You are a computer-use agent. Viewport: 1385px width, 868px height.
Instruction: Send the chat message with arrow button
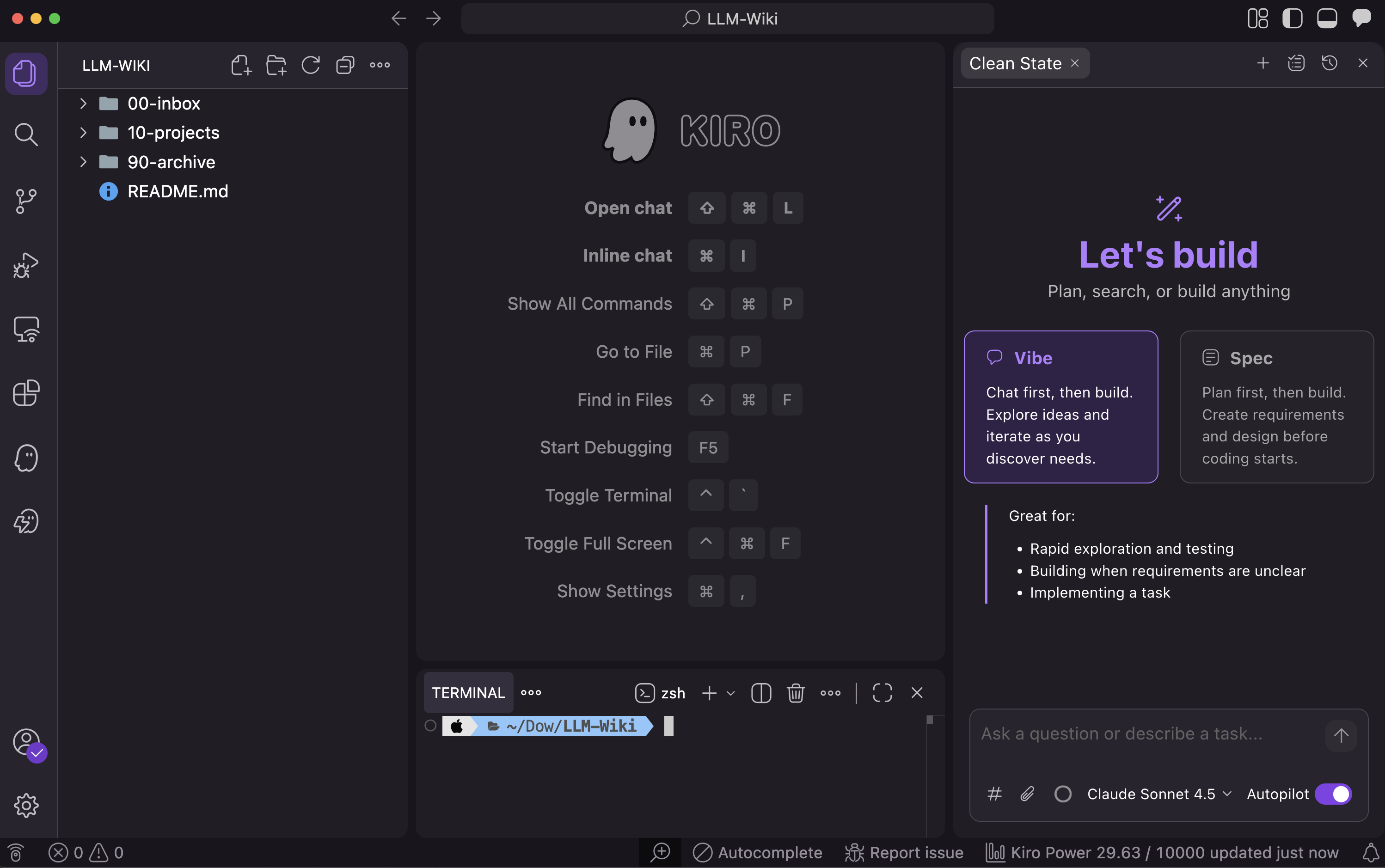[x=1341, y=735]
